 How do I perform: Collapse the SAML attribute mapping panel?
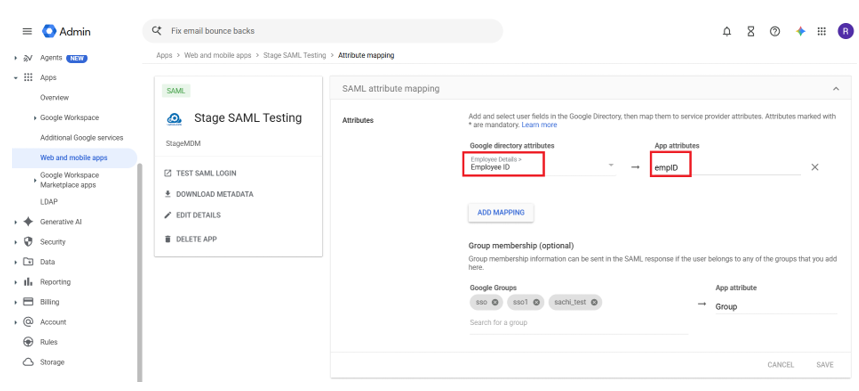835,89
